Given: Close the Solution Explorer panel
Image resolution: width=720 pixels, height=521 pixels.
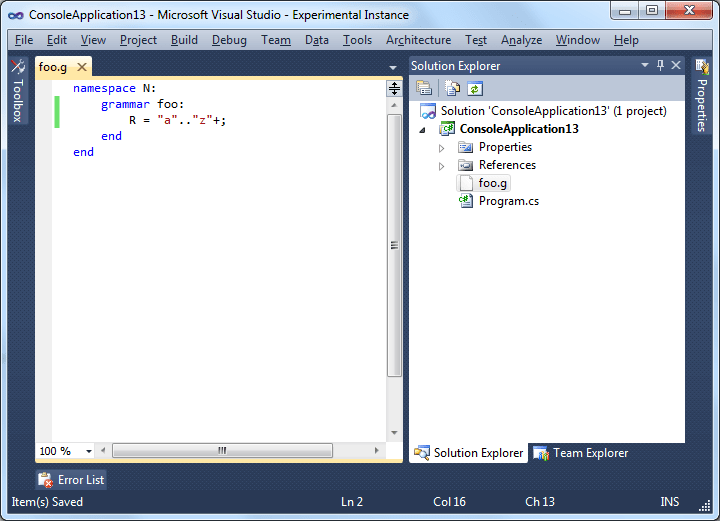Looking at the screenshot, I should click(x=676, y=65).
